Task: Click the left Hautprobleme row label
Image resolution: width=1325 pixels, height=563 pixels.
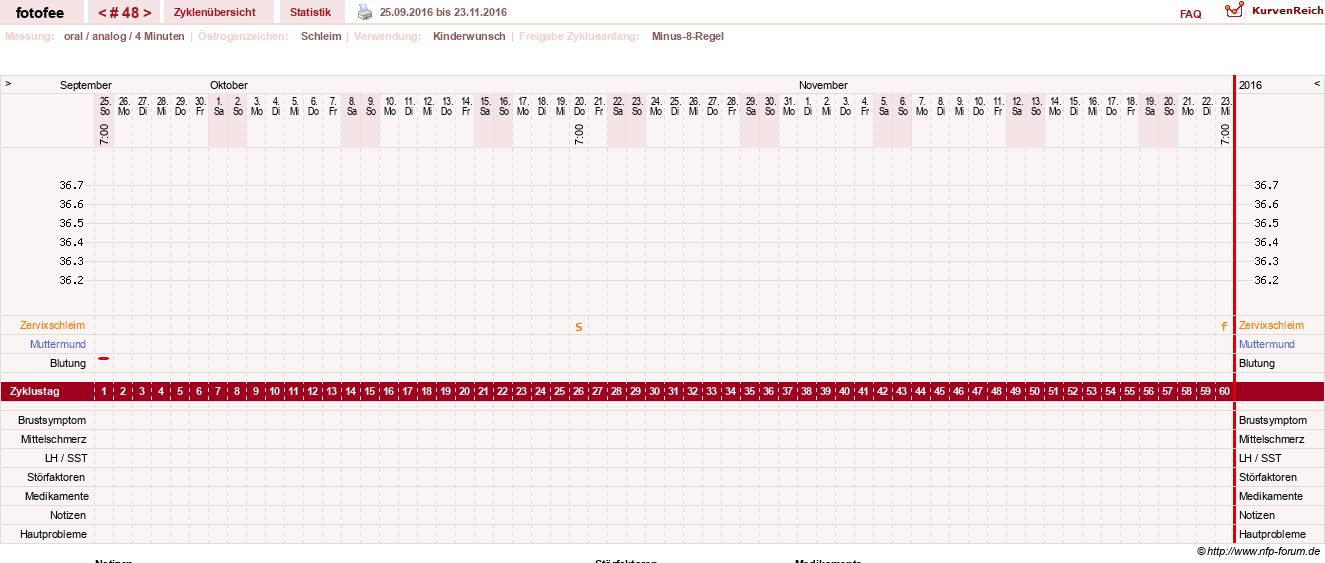Action: (x=54, y=534)
